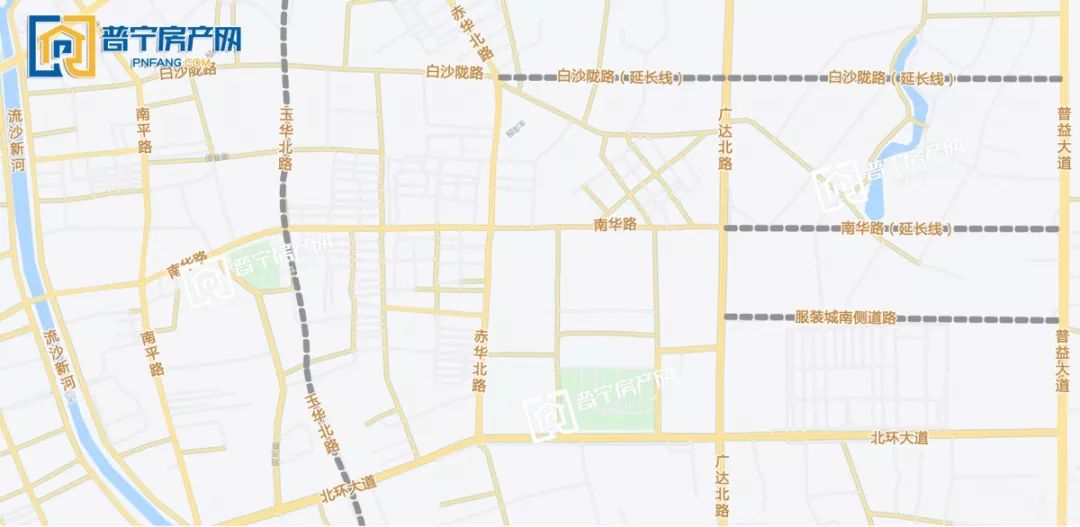Select the 流沙新河 river label at top left
Screen dimensions: 1080x527
pos(15,140)
